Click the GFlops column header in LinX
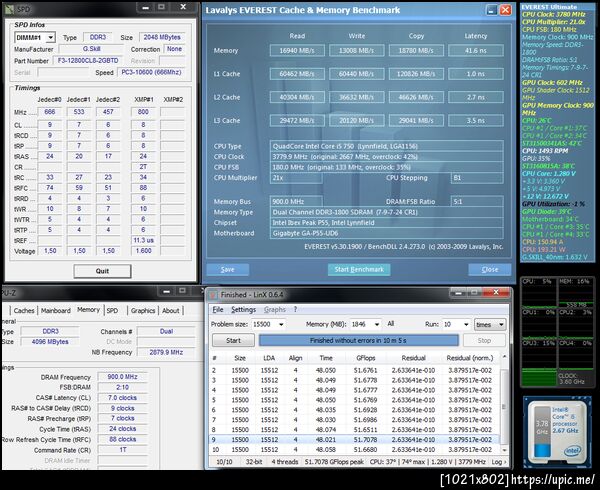The height and width of the screenshot is (490, 600). 365,358
